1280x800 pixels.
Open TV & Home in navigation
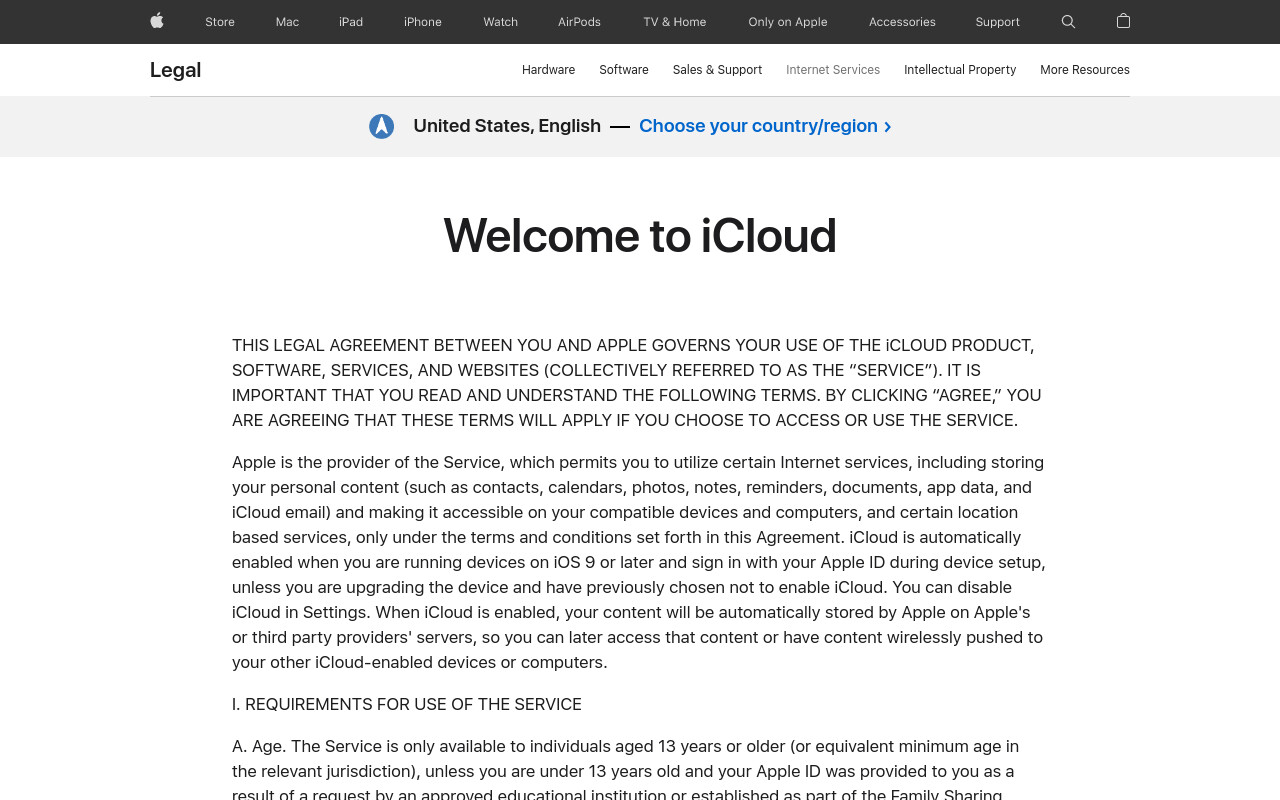pyautogui.click(x=675, y=22)
